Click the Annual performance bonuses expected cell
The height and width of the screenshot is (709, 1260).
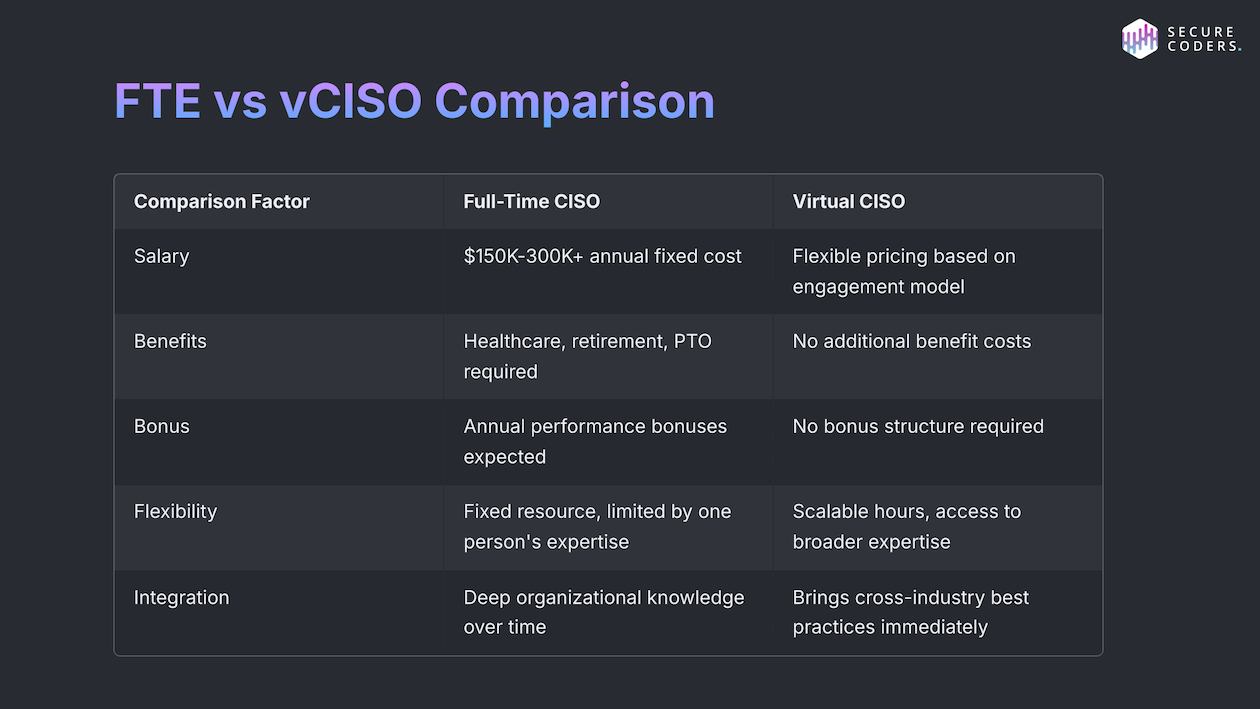[x=595, y=441]
